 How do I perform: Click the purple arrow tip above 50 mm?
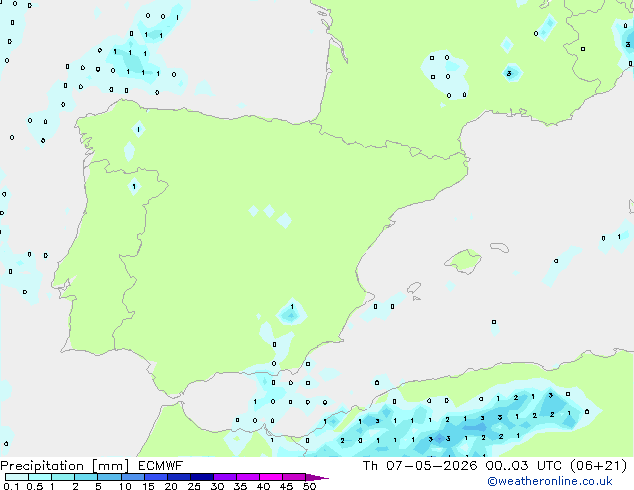coord(317,477)
